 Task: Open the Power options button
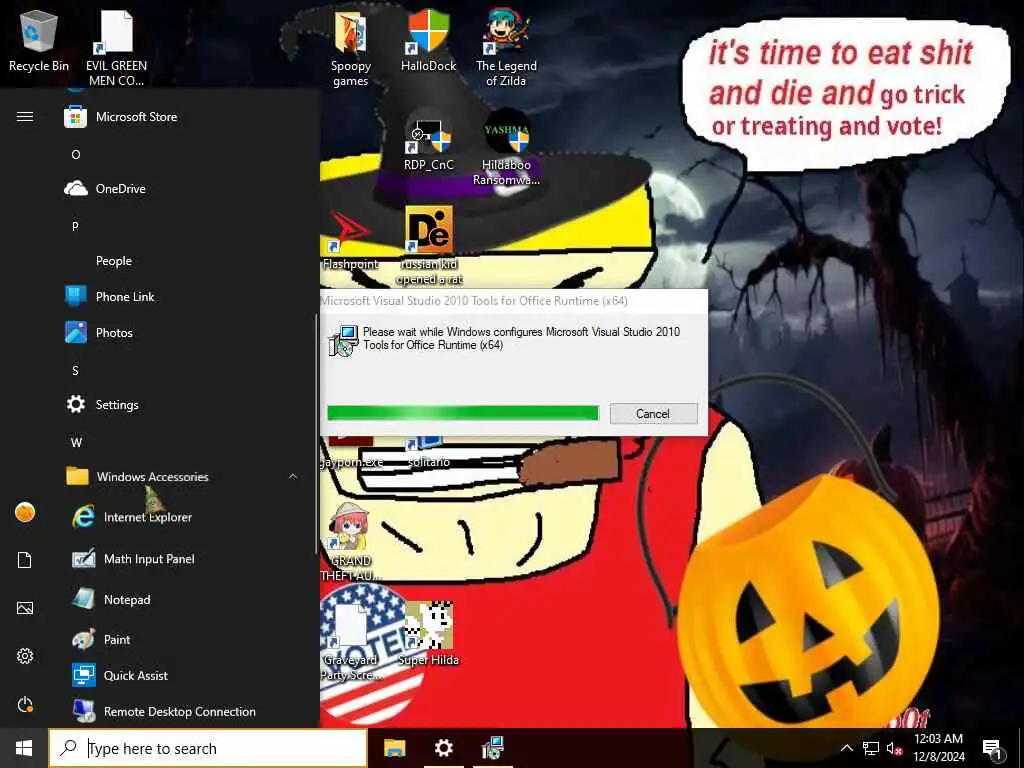coord(25,705)
